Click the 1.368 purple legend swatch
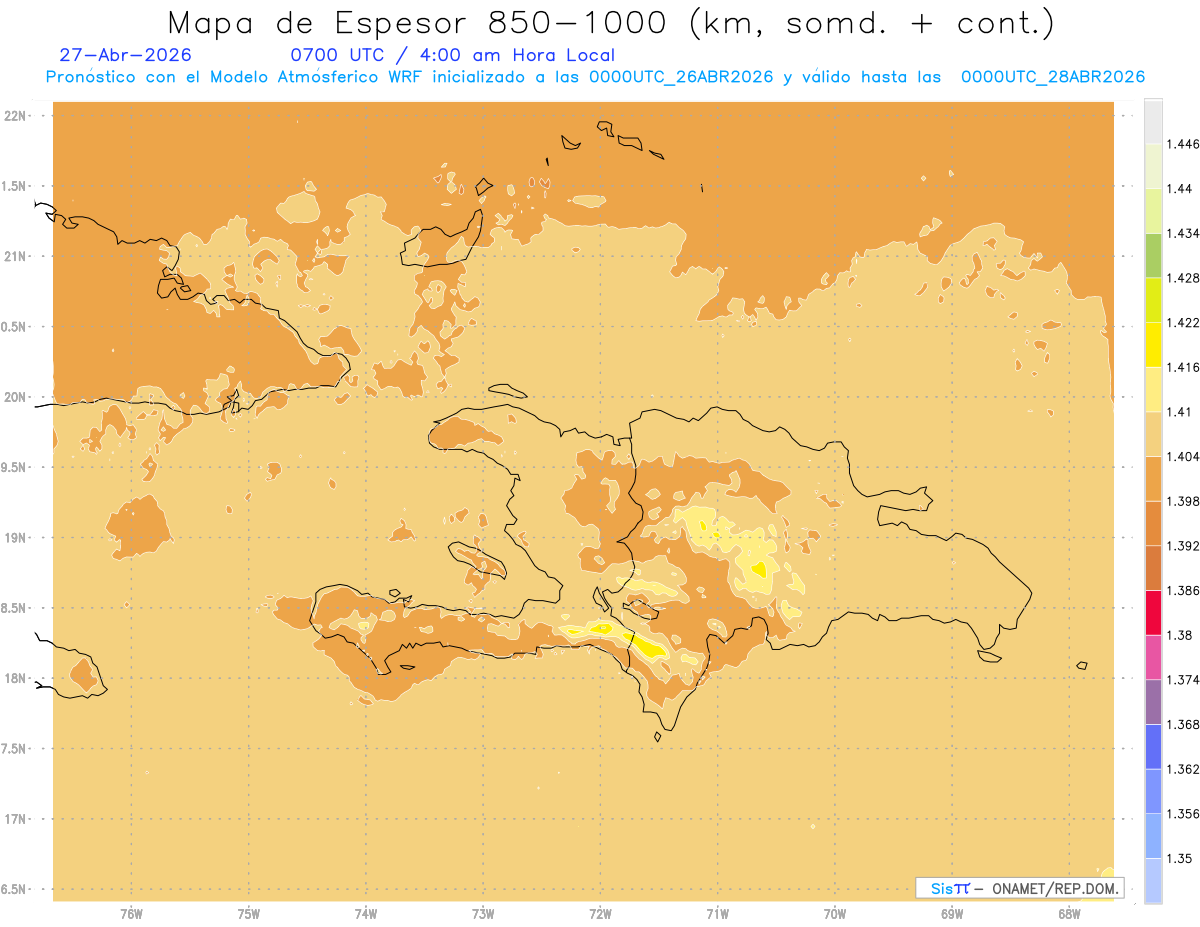 [1153, 702]
